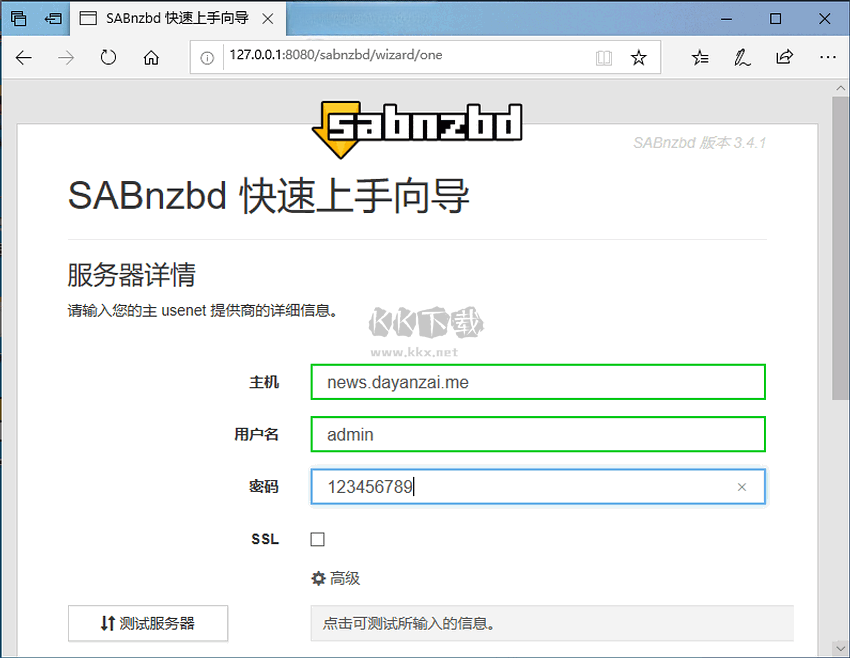Click the browser Back arrow
Screen dimensions: 850x658
click(x=24, y=57)
